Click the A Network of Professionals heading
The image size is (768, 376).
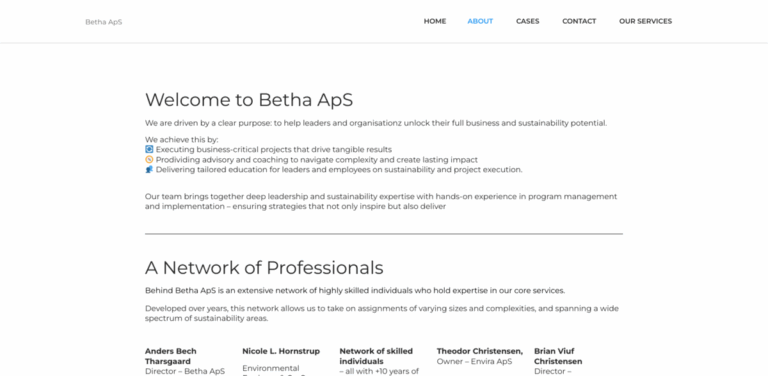coord(264,268)
